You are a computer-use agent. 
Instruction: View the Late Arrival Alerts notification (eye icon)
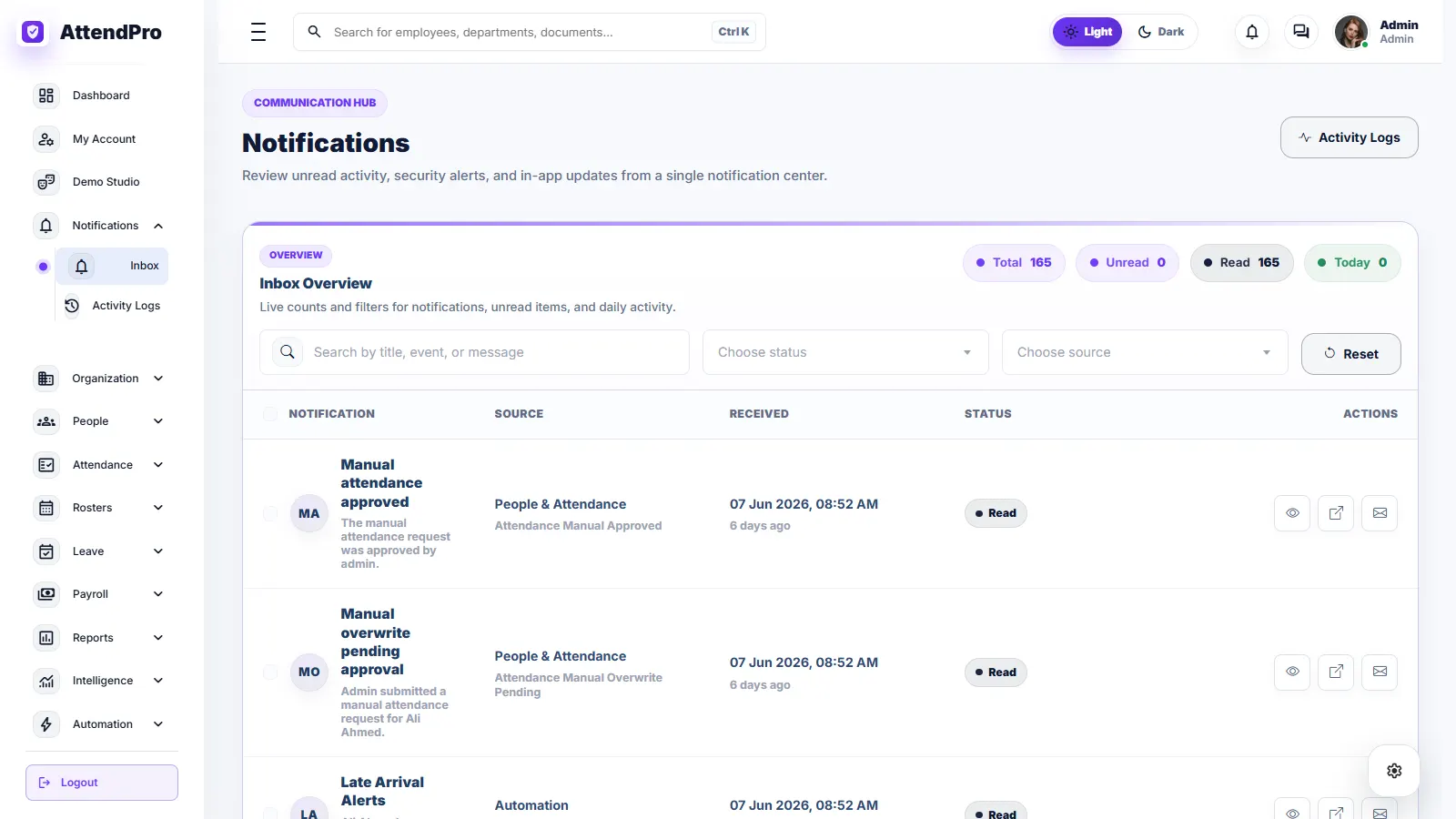click(x=1292, y=809)
